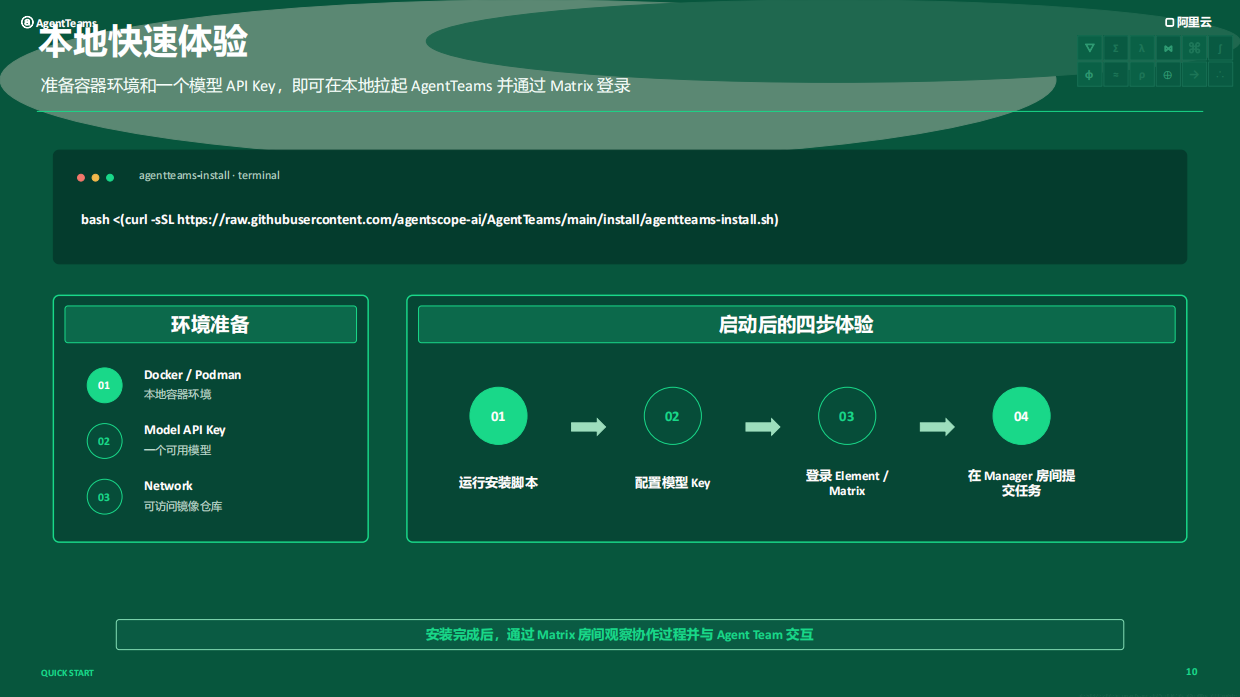The image size is (1240, 697).
Task: Click the 一个可用模型 description
Action: click(178, 450)
